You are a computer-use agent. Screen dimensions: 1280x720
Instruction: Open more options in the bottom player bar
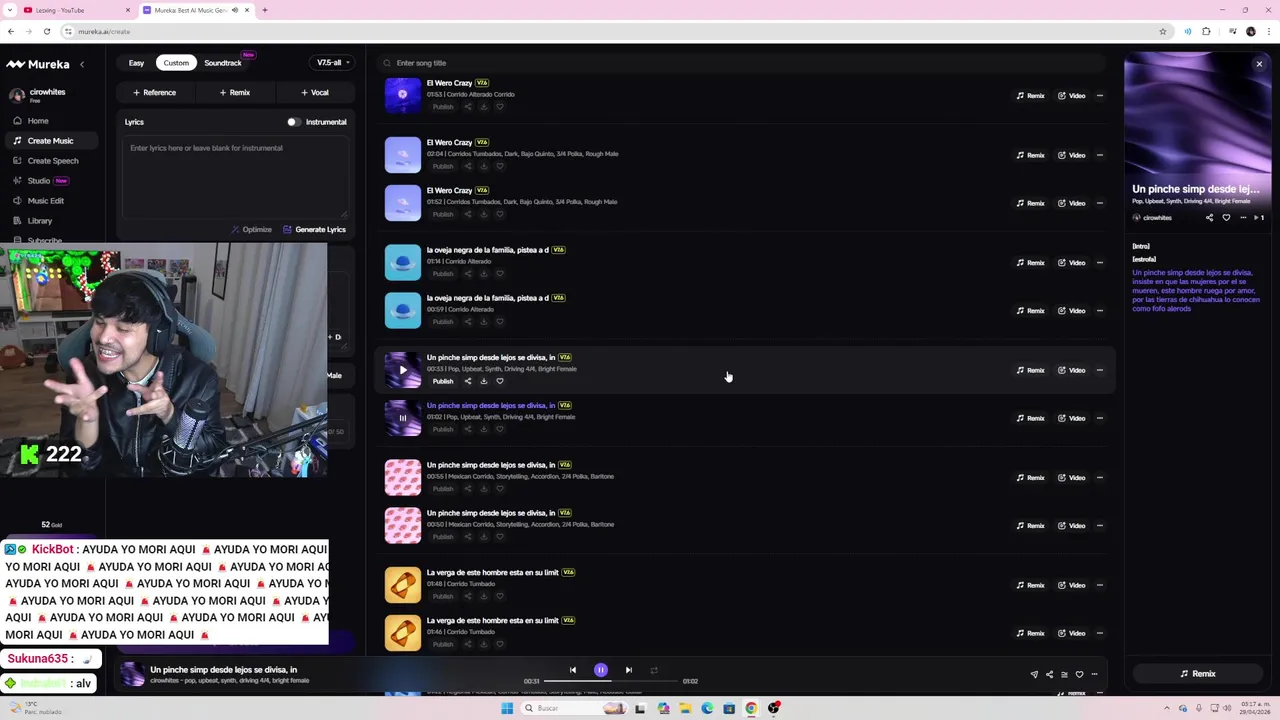point(1094,674)
